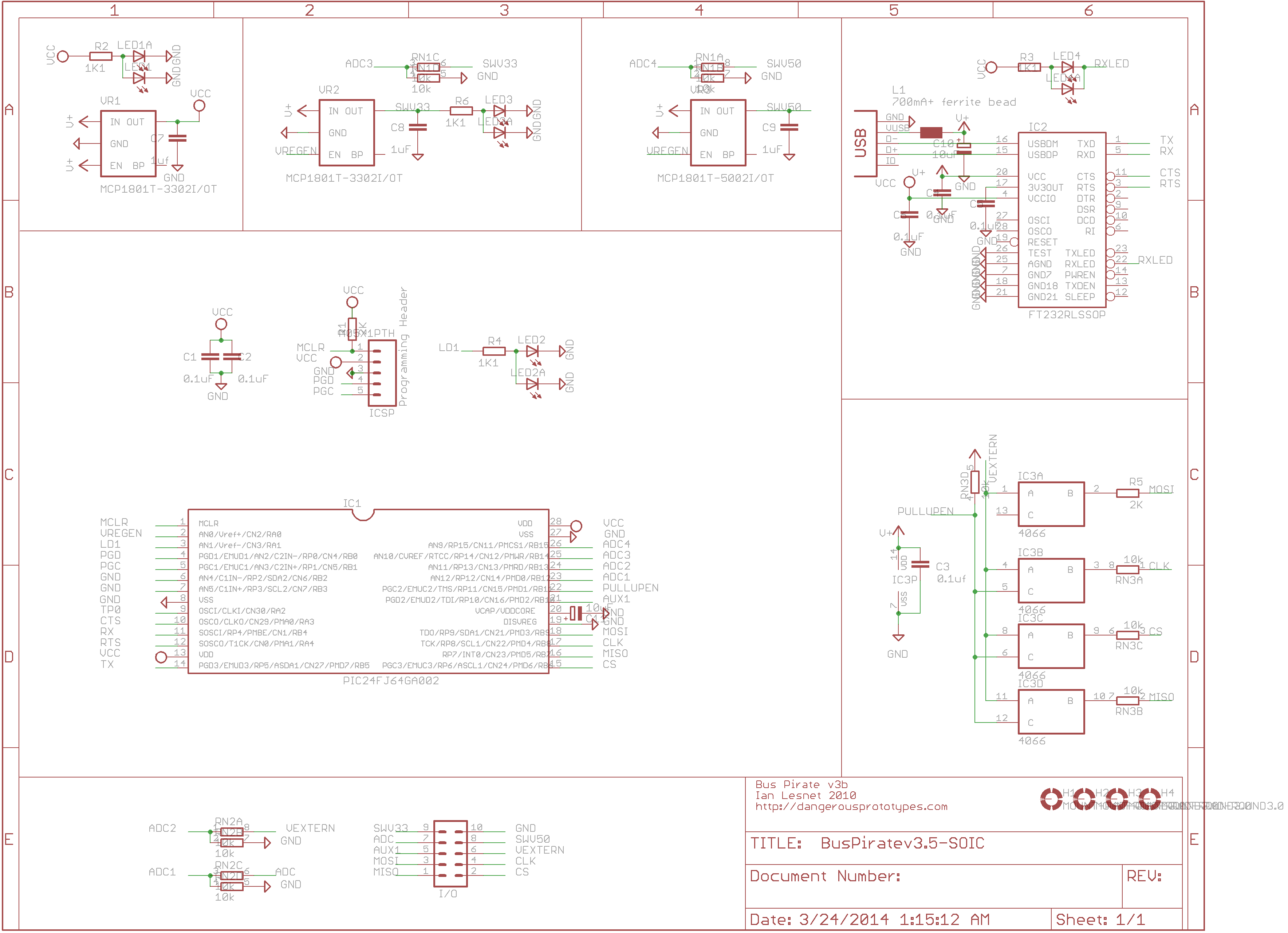Click the 'Document Number:' field
Viewport: 1288px width, 933px height.
(825, 876)
